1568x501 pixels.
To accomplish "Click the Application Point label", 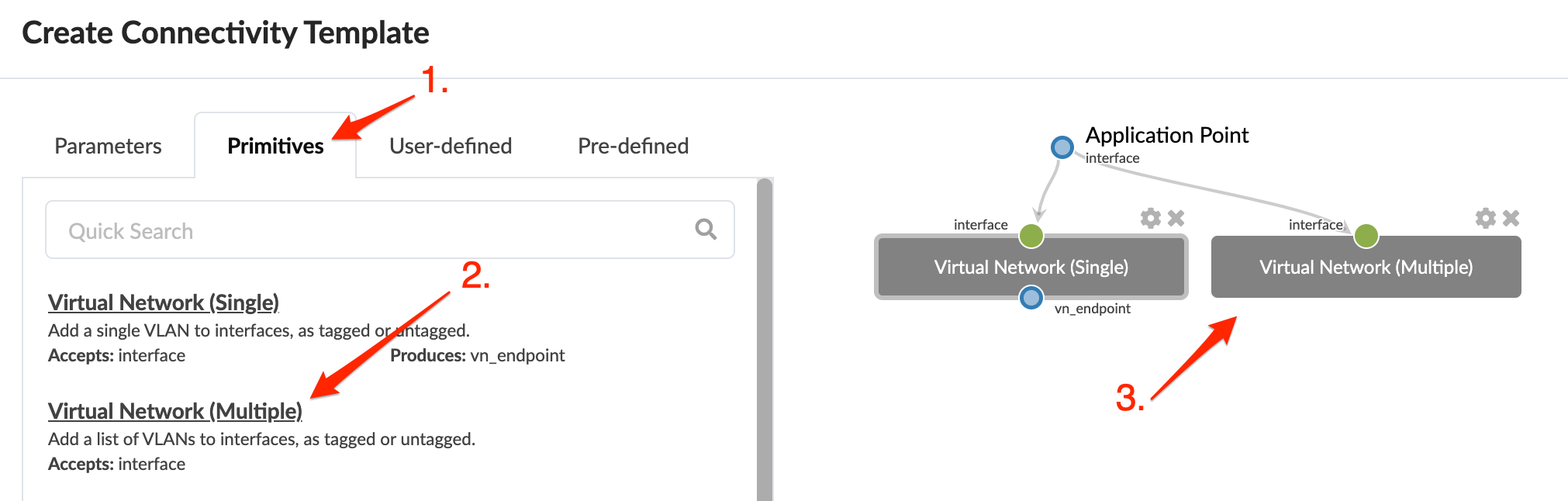I will [1167, 136].
